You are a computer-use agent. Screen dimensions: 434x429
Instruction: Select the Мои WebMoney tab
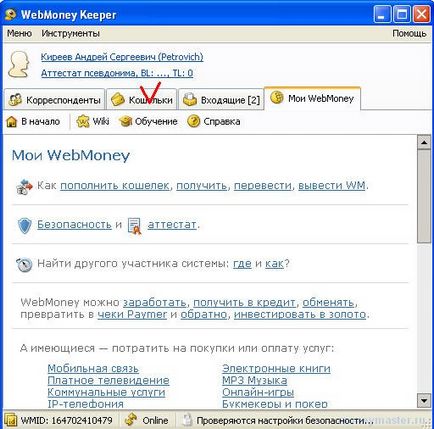[312, 98]
